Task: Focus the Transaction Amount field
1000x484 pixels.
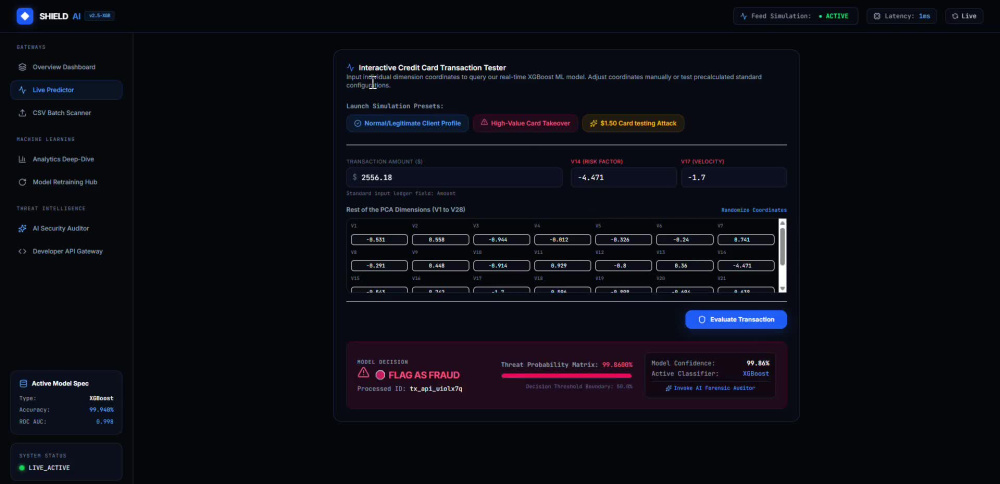Action: pyautogui.click(x=454, y=177)
